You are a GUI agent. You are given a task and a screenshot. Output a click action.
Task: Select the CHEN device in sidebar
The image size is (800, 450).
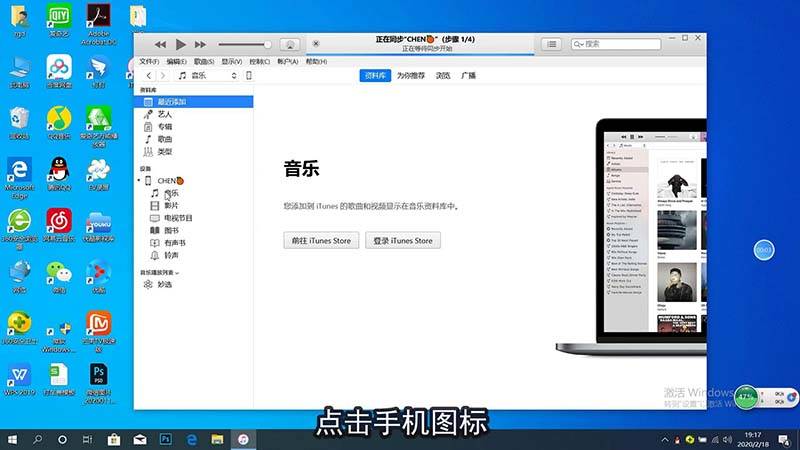coord(170,181)
